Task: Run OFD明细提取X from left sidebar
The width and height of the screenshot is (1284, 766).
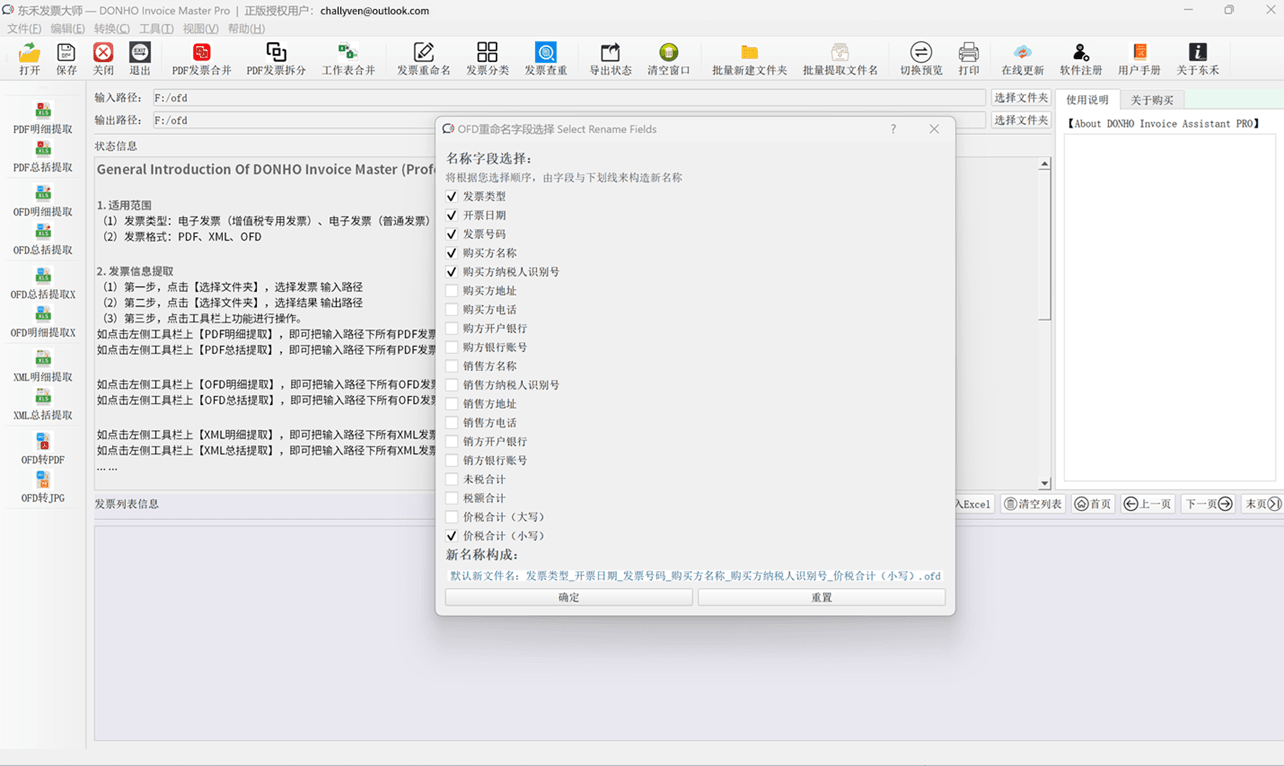Action: [x=43, y=321]
